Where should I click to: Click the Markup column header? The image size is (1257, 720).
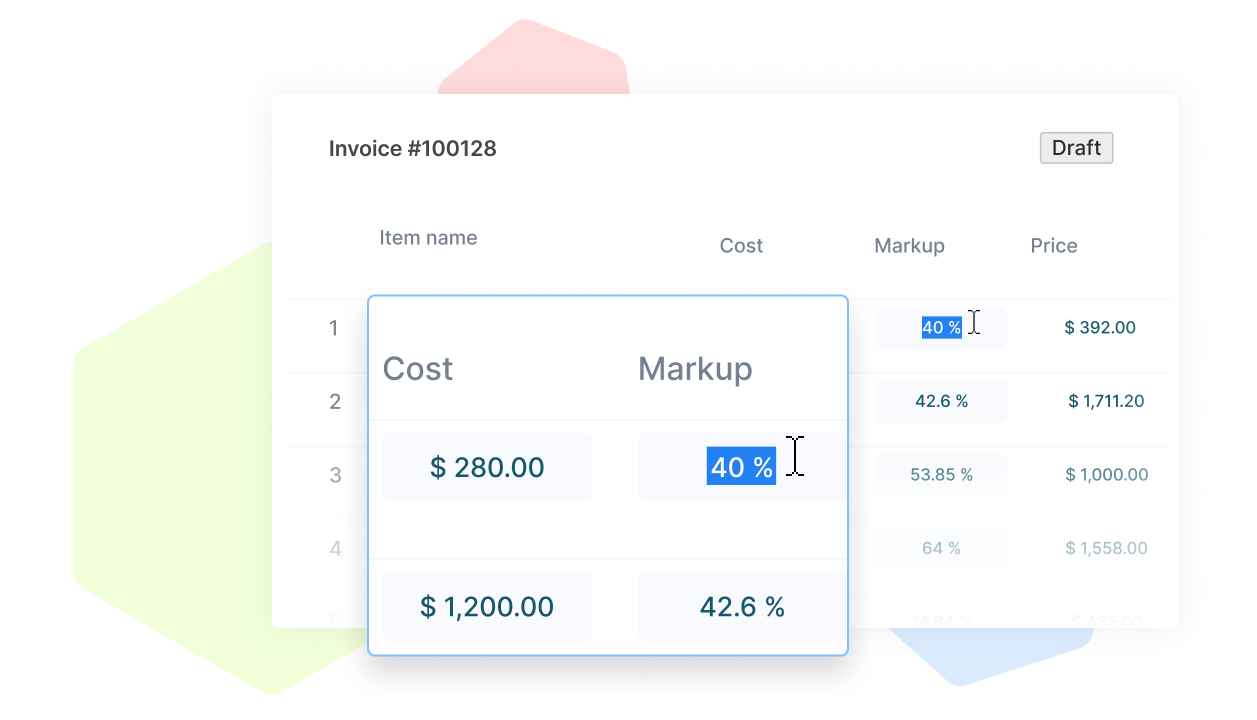pos(909,245)
